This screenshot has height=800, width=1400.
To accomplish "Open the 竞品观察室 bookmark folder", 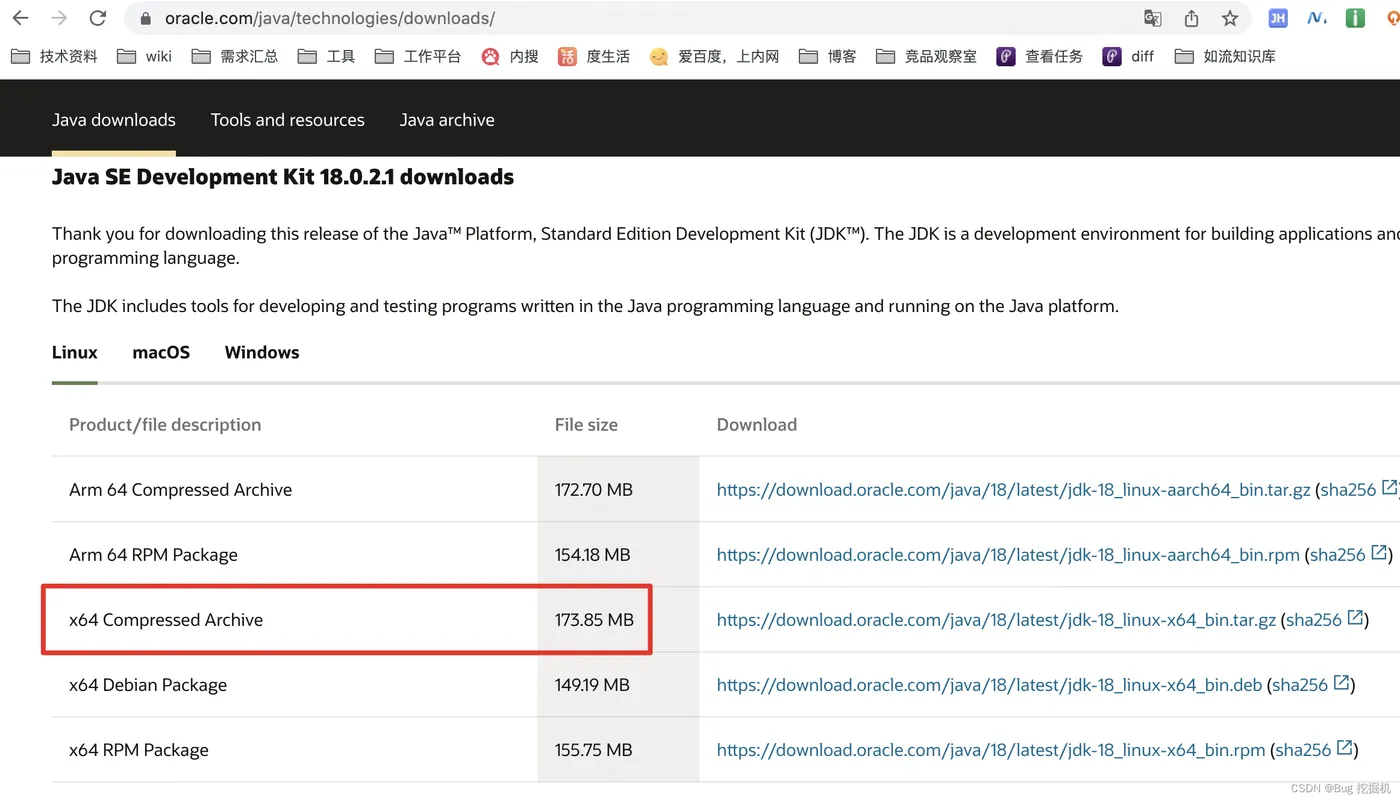I will pos(926,56).
